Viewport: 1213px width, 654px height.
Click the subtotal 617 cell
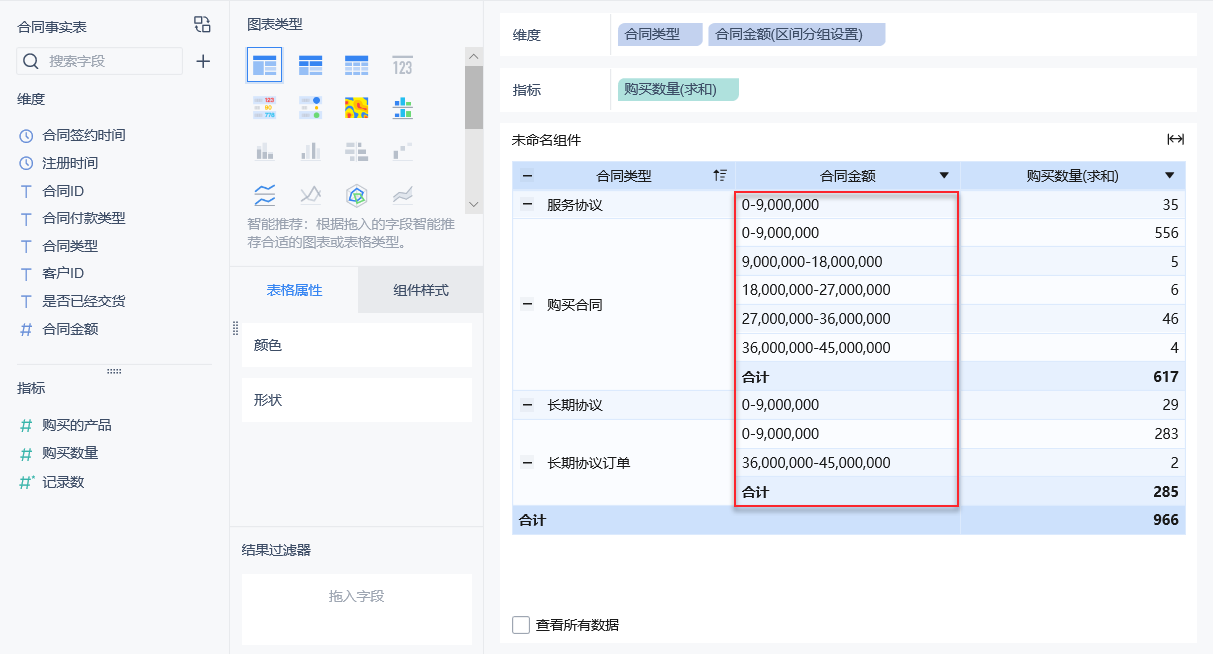[1073, 377]
